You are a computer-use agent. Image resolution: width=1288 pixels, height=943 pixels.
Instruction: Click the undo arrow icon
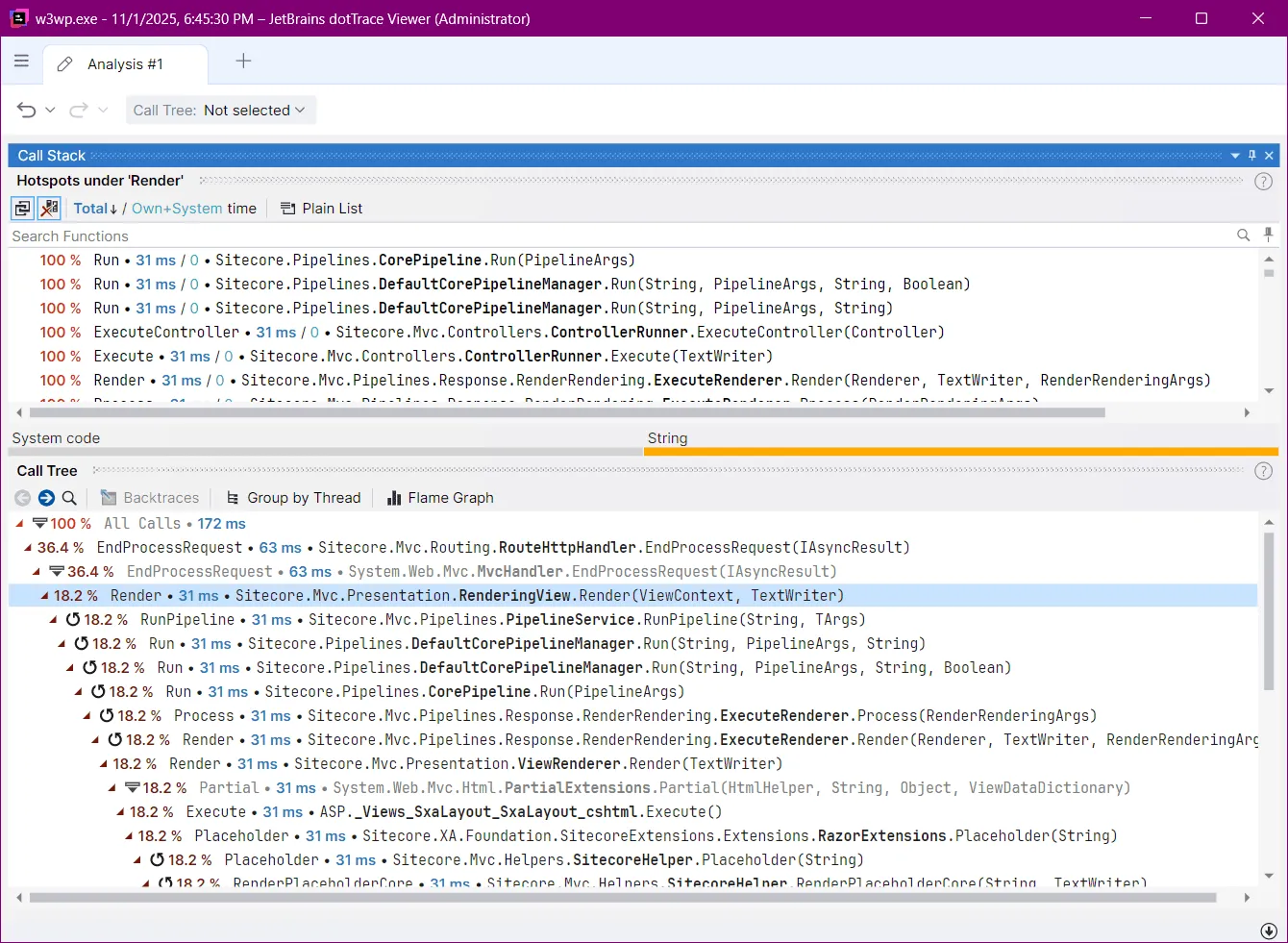coord(27,111)
